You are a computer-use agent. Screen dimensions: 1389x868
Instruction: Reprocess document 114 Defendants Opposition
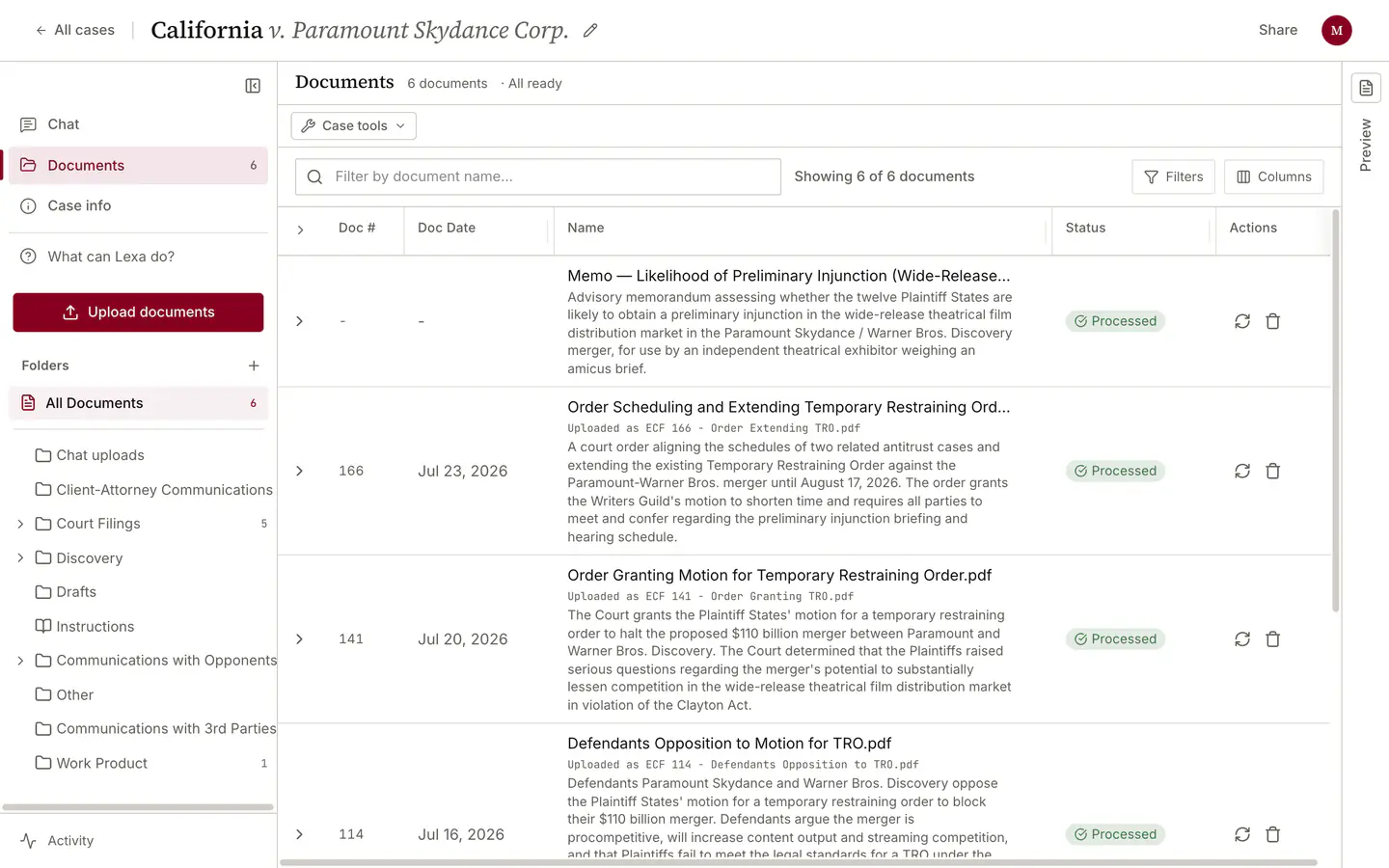tap(1242, 834)
